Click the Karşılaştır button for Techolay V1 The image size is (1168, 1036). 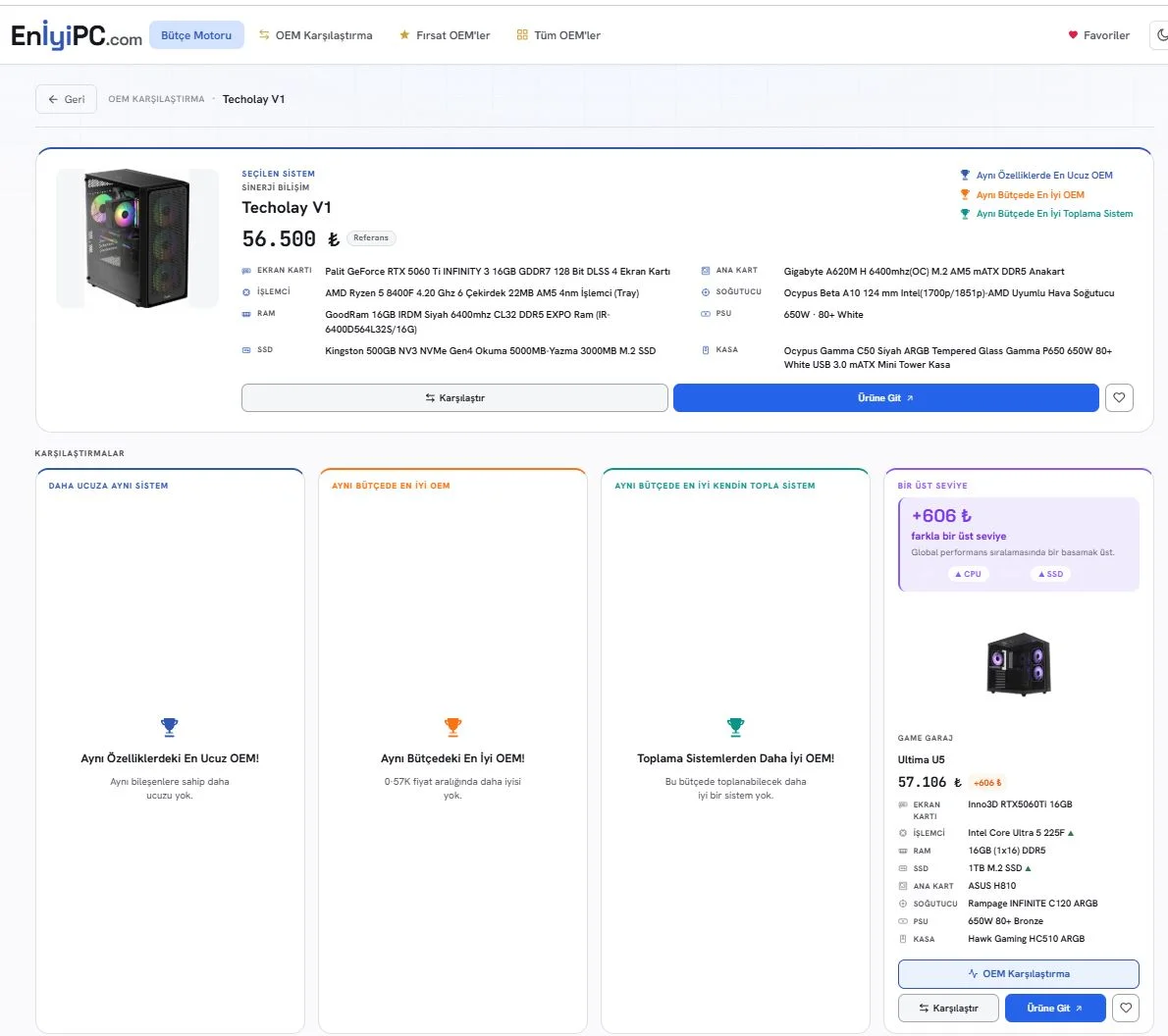454,397
